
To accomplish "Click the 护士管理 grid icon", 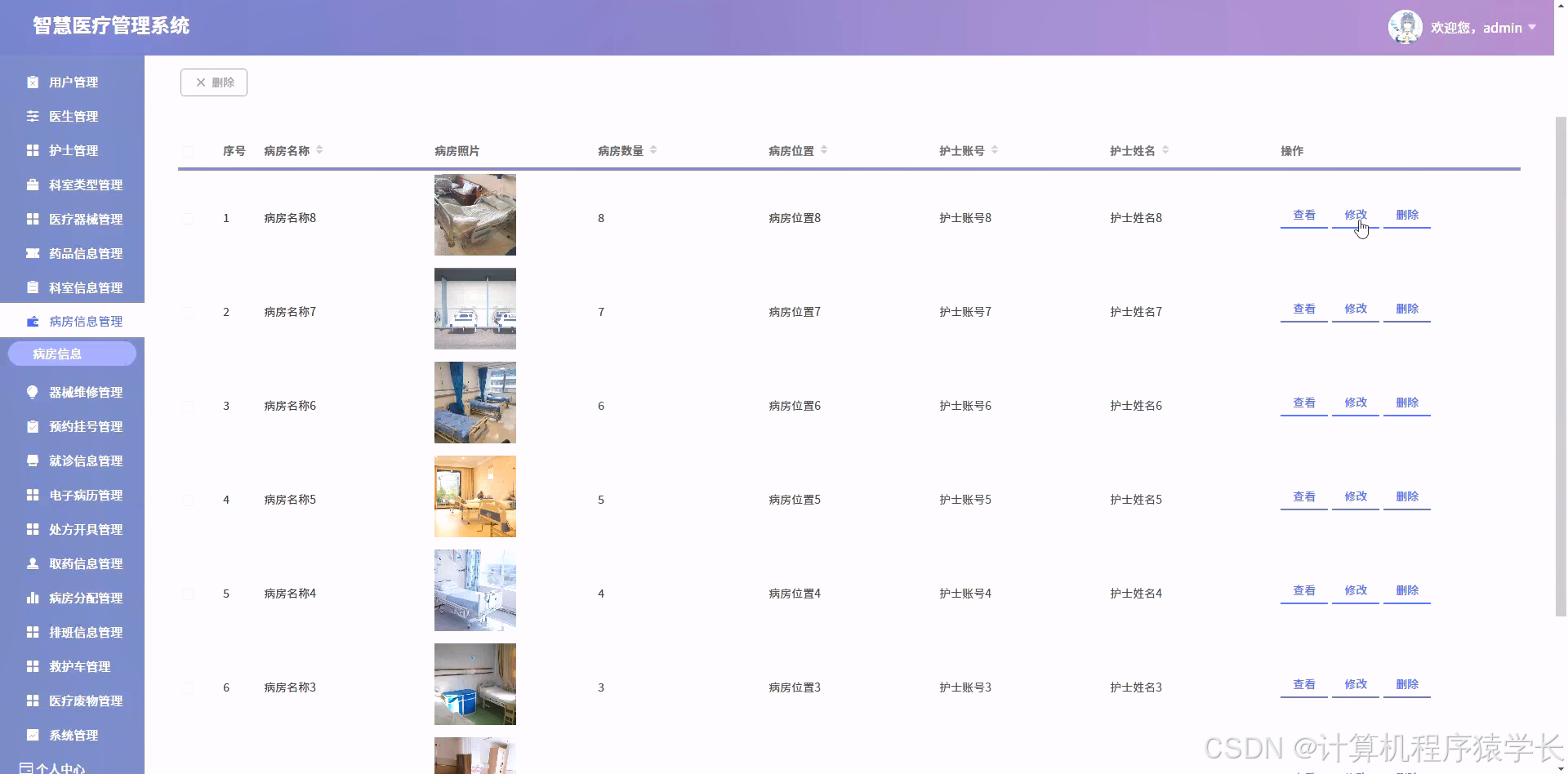I will pos(33,150).
